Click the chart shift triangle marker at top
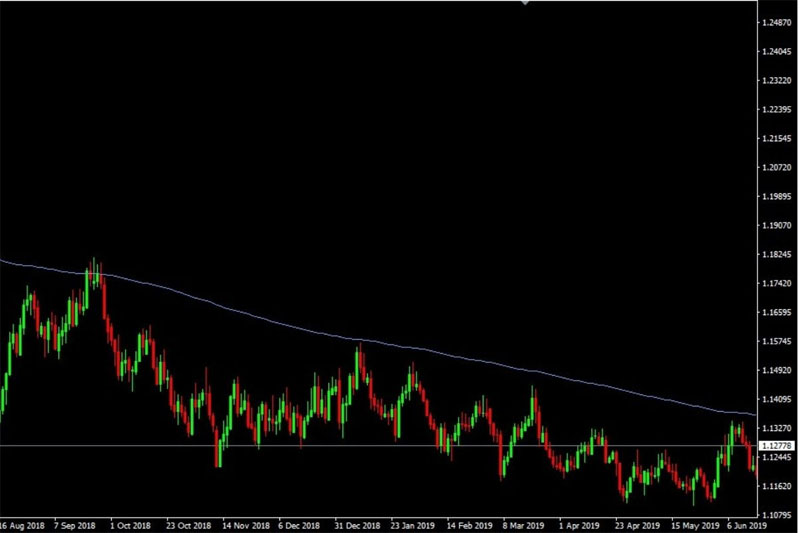This screenshot has height=533, width=800. pyautogui.click(x=524, y=3)
